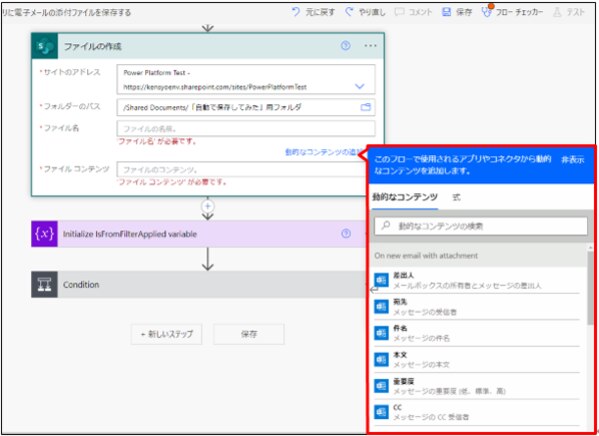Click the ファイル コンテンツ input field

(x=242, y=169)
